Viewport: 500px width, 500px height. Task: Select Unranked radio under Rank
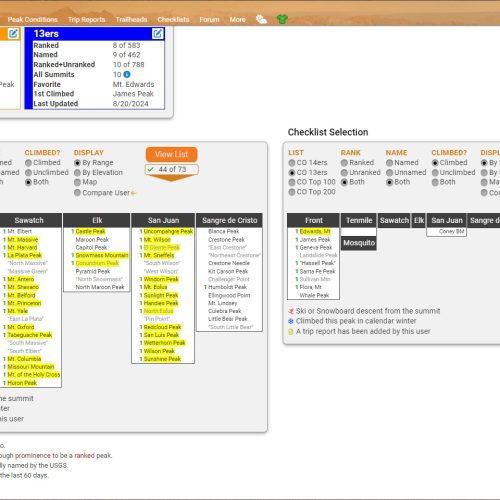pos(344,173)
